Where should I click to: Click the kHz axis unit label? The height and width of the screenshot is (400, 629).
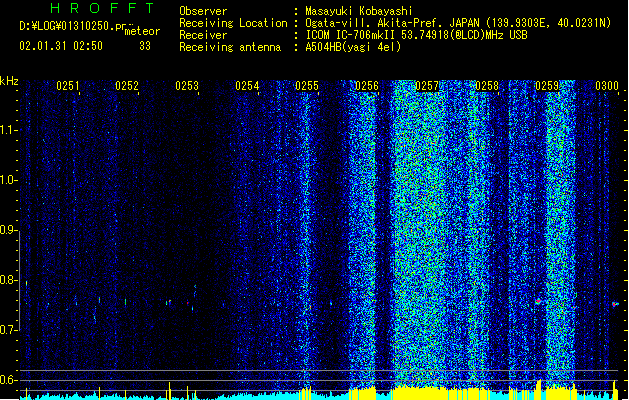(9, 81)
